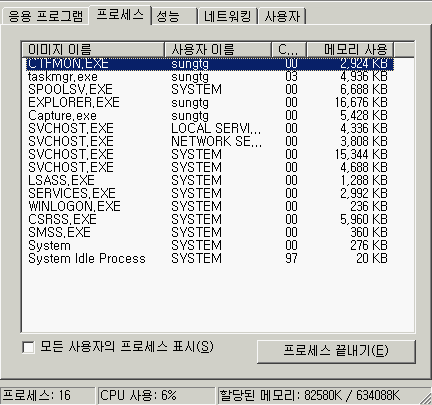Viewport: 432px width, 405px height.
Task: Select the SPOOLSV.EXE process row
Action: pyautogui.click(x=210, y=90)
